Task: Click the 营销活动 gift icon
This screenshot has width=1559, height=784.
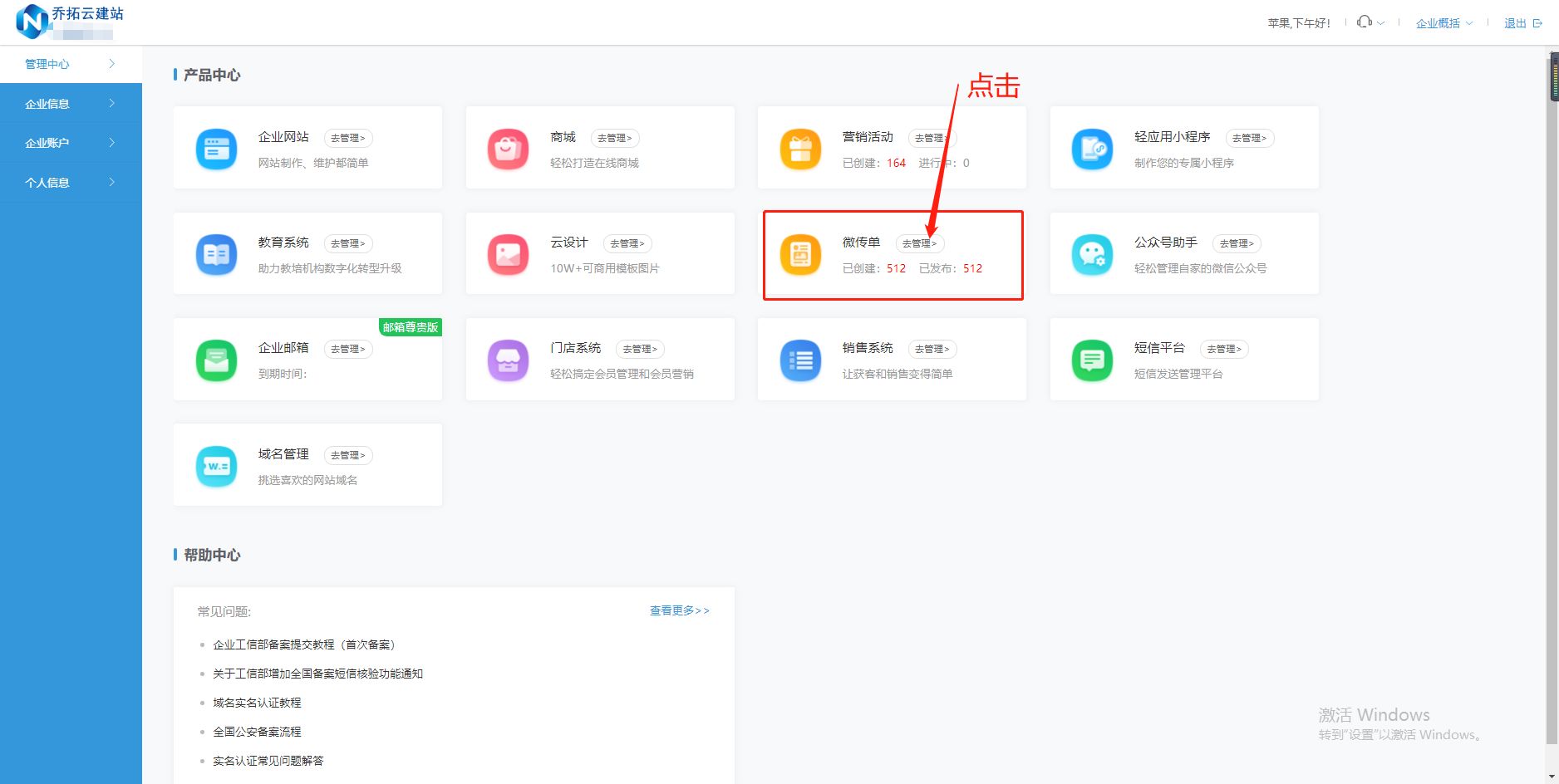Action: coord(799,149)
